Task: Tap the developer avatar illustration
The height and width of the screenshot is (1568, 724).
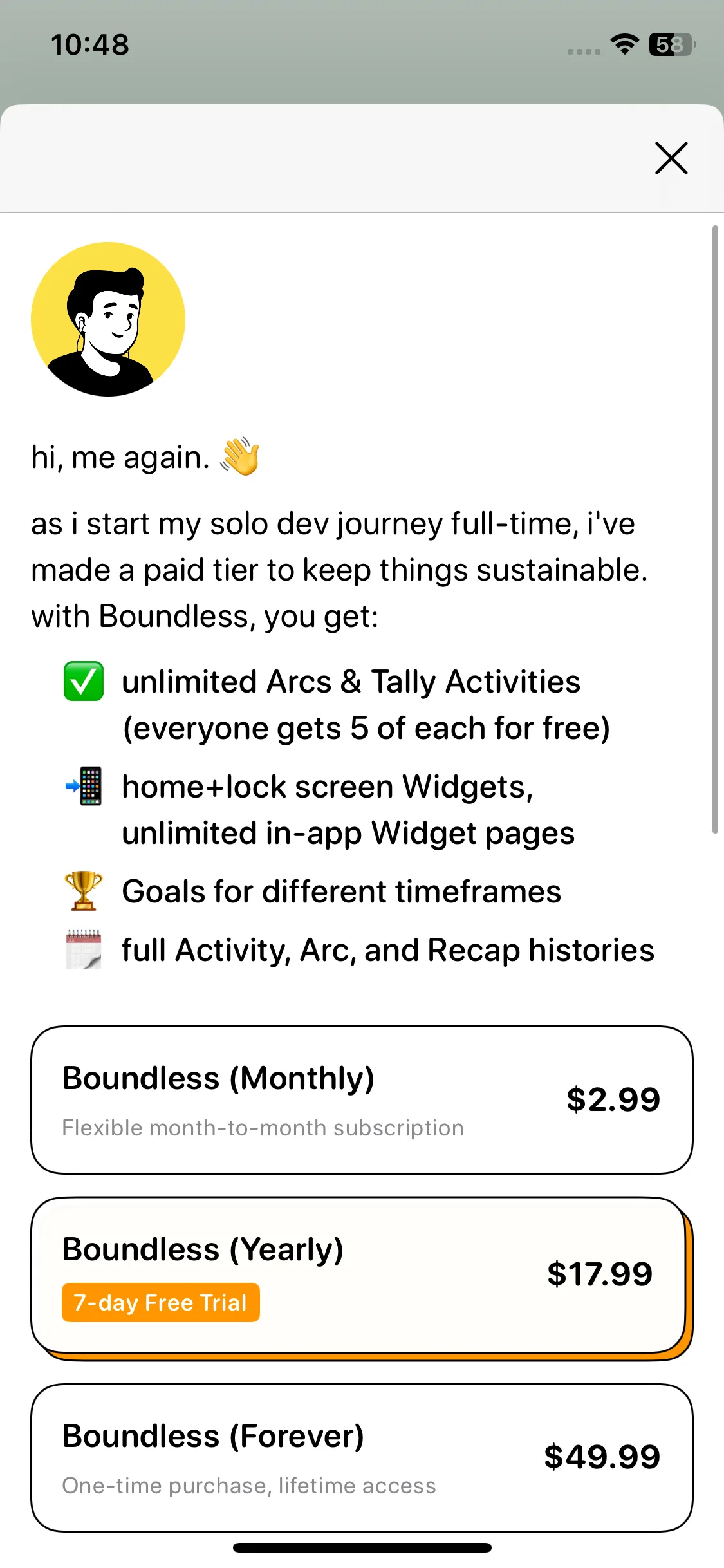Action: pyautogui.click(x=108, y=319)
